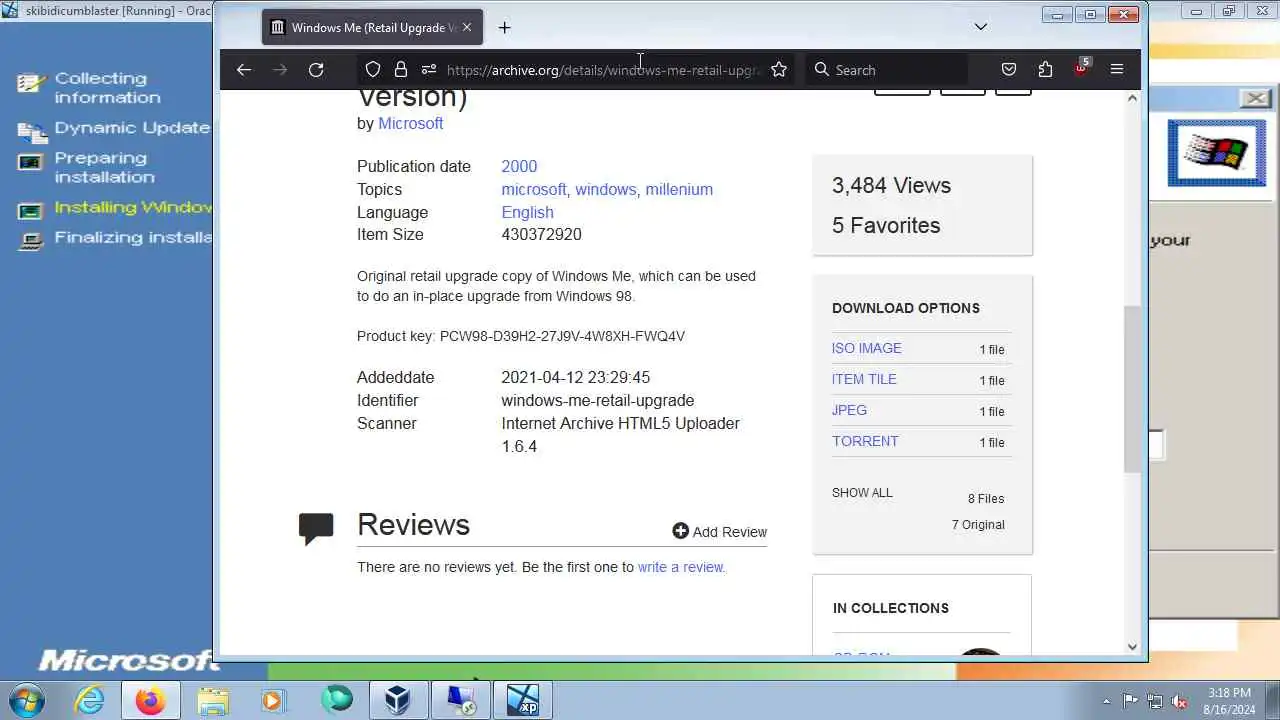Open a new tab with the plus button
The width and height of the screenshot is (1280, 720).
(504, 28)
